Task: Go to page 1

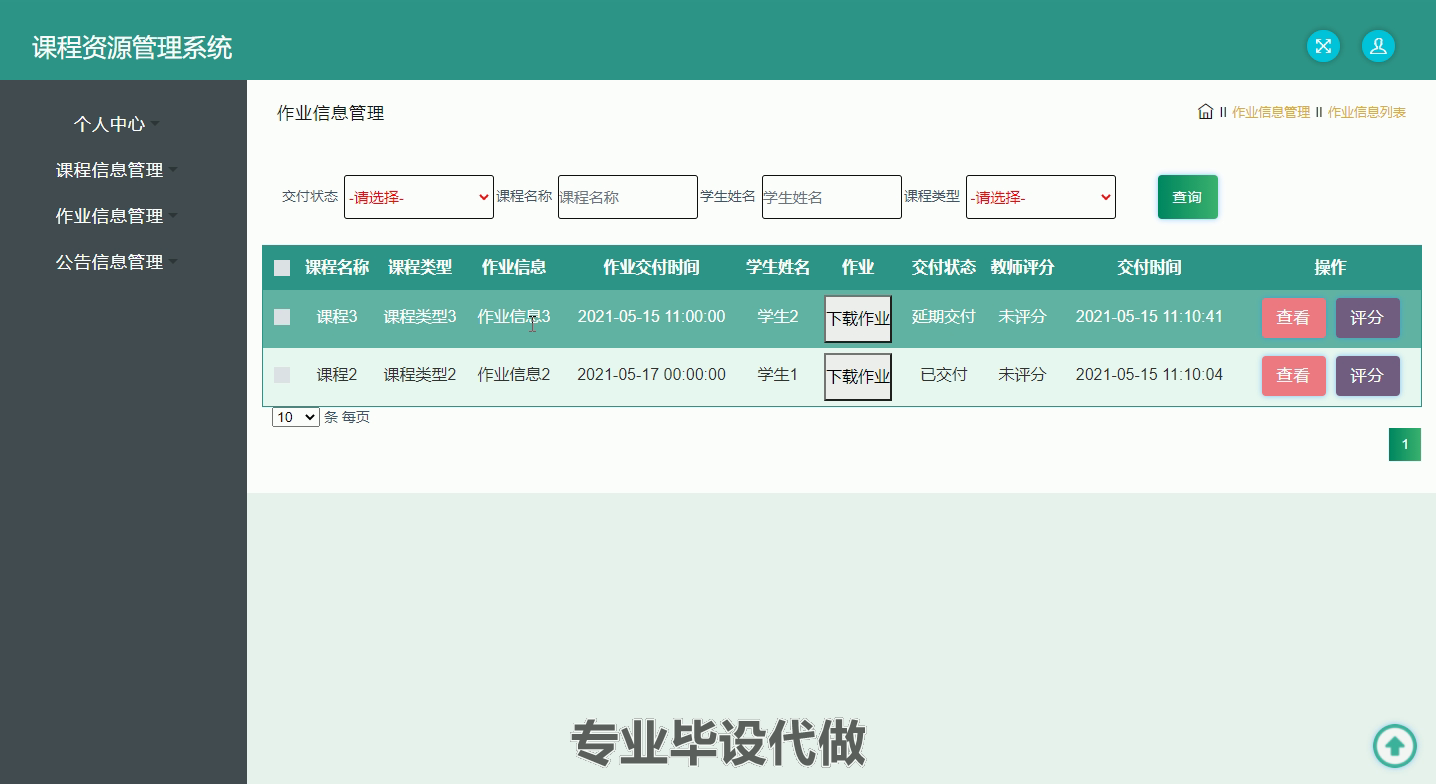Action: 1405,445
